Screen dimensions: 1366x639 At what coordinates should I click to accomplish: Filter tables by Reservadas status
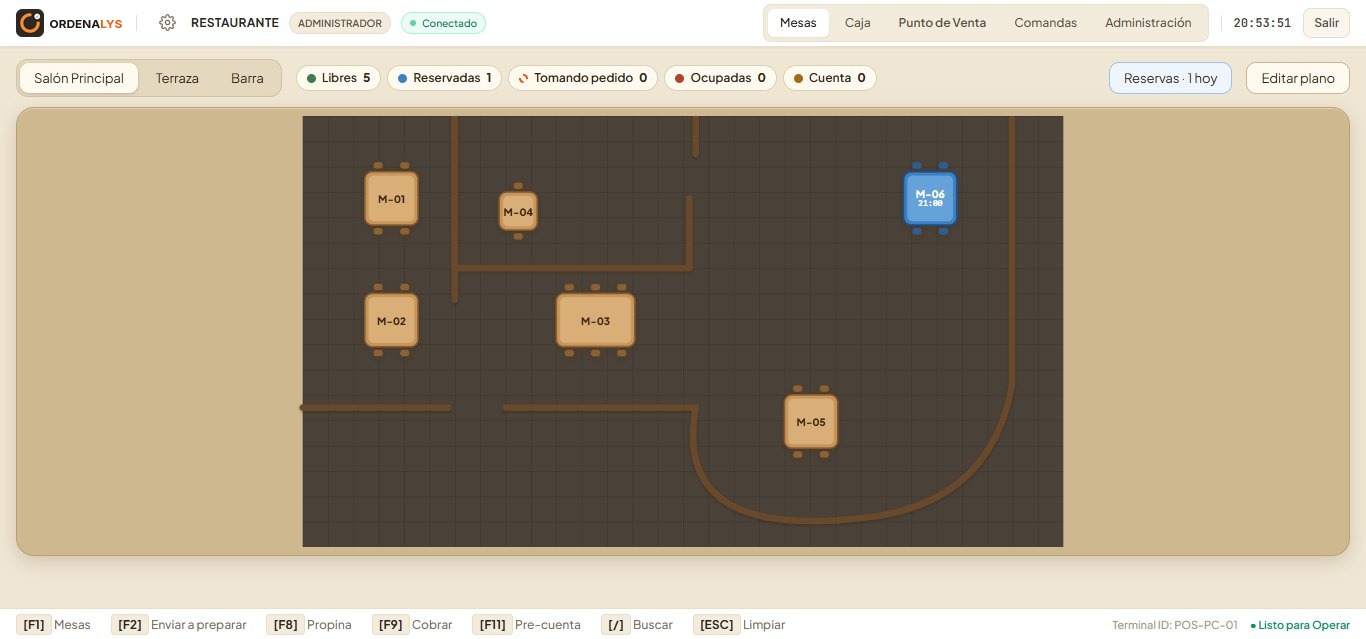(444, 78)
